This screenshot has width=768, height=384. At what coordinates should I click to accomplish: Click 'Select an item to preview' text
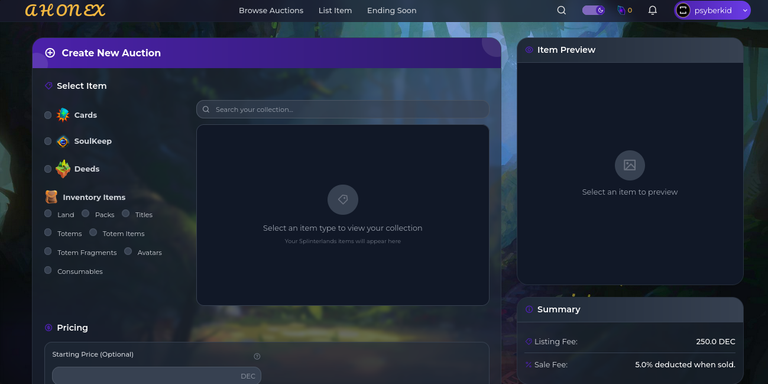630,192
